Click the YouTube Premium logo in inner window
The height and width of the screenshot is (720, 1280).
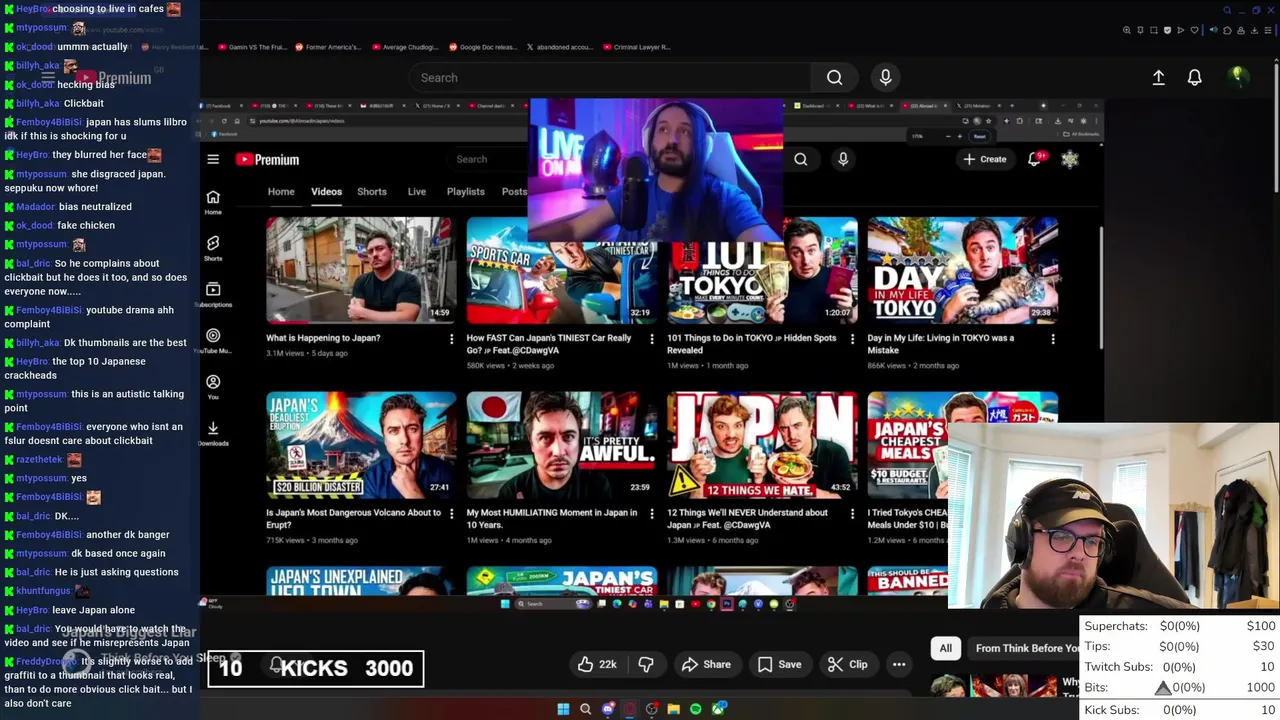267,159
